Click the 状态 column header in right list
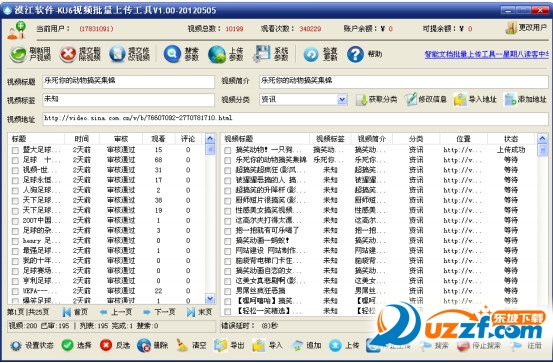The image size is (553, 363). (511, 139)
